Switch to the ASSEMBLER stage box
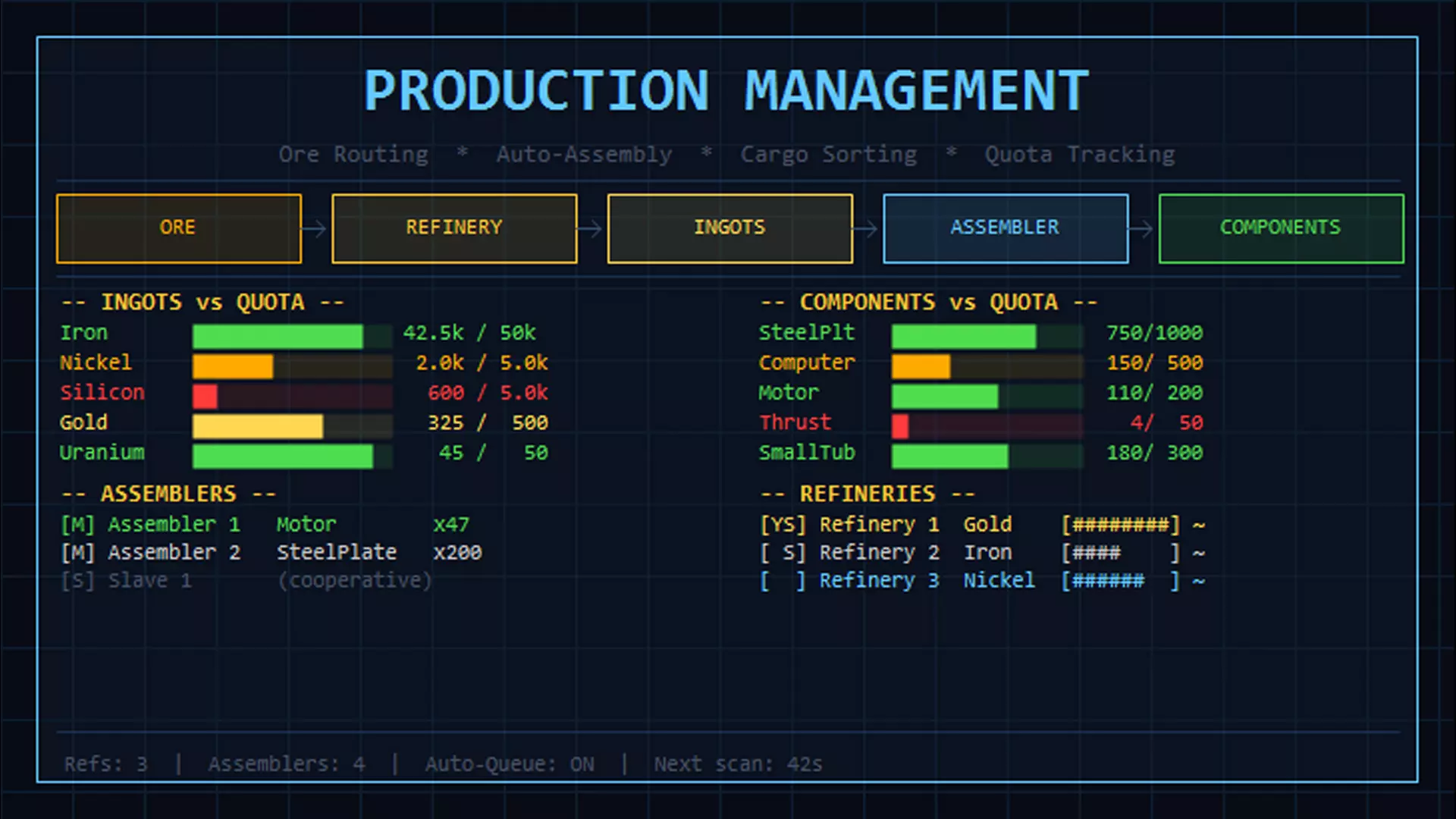 (x=1005, y=228)
